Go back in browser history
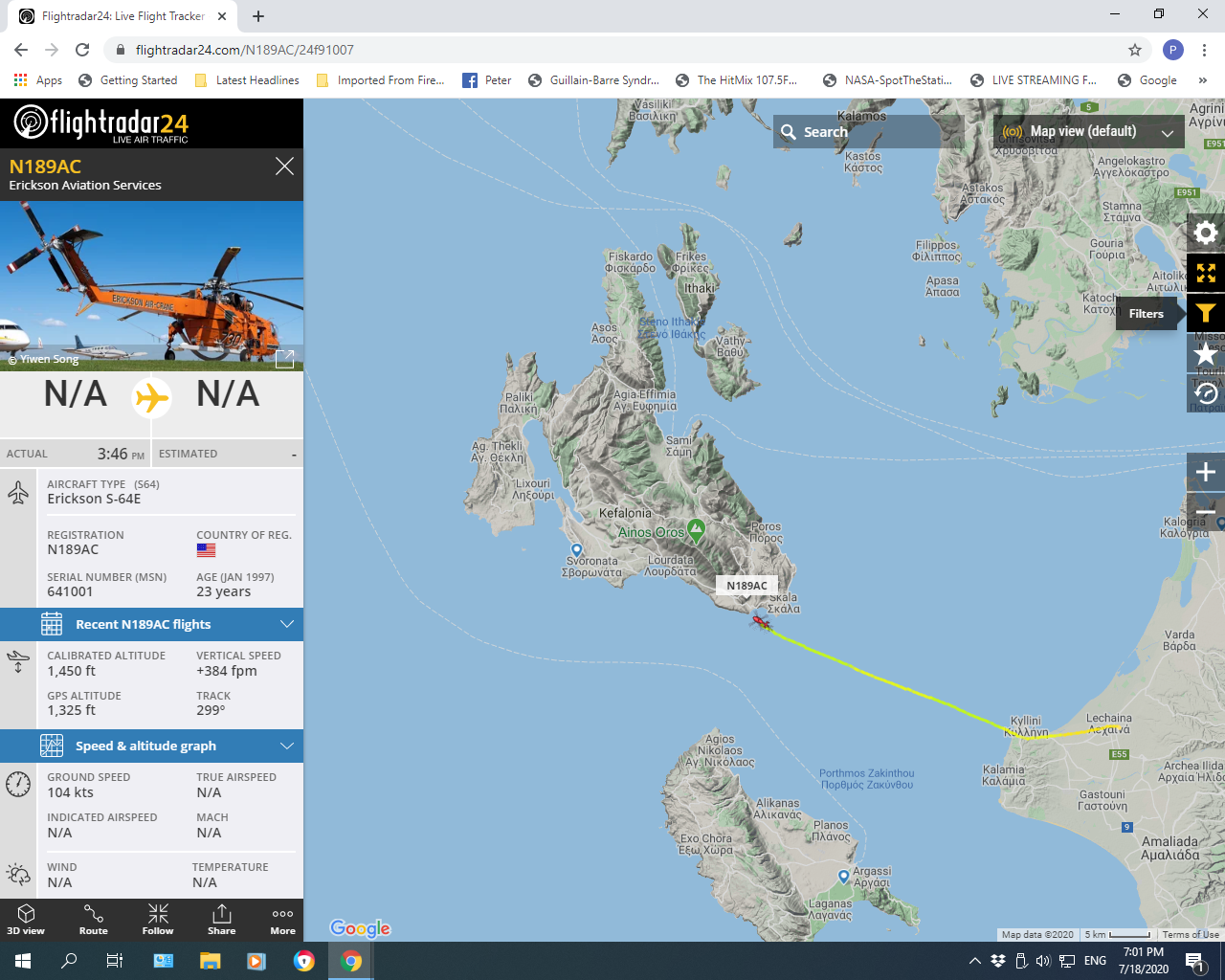The height and width of the screenshot is (980, 1225). (21, 50)
